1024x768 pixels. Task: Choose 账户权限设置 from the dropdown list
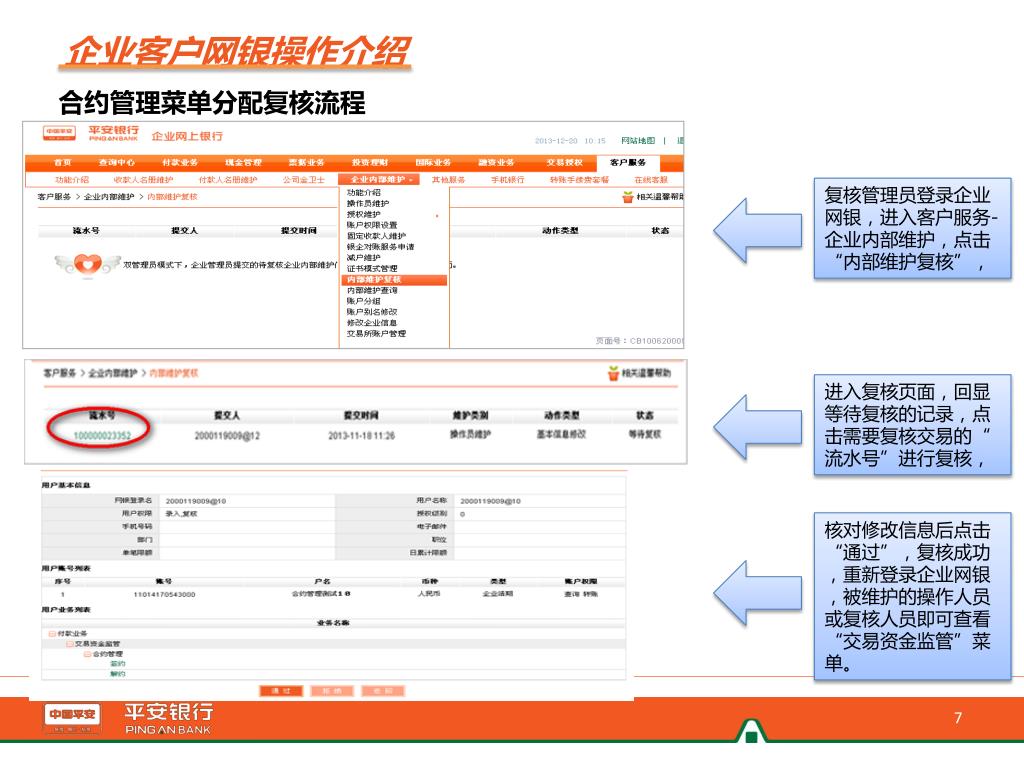coord(372,225)
